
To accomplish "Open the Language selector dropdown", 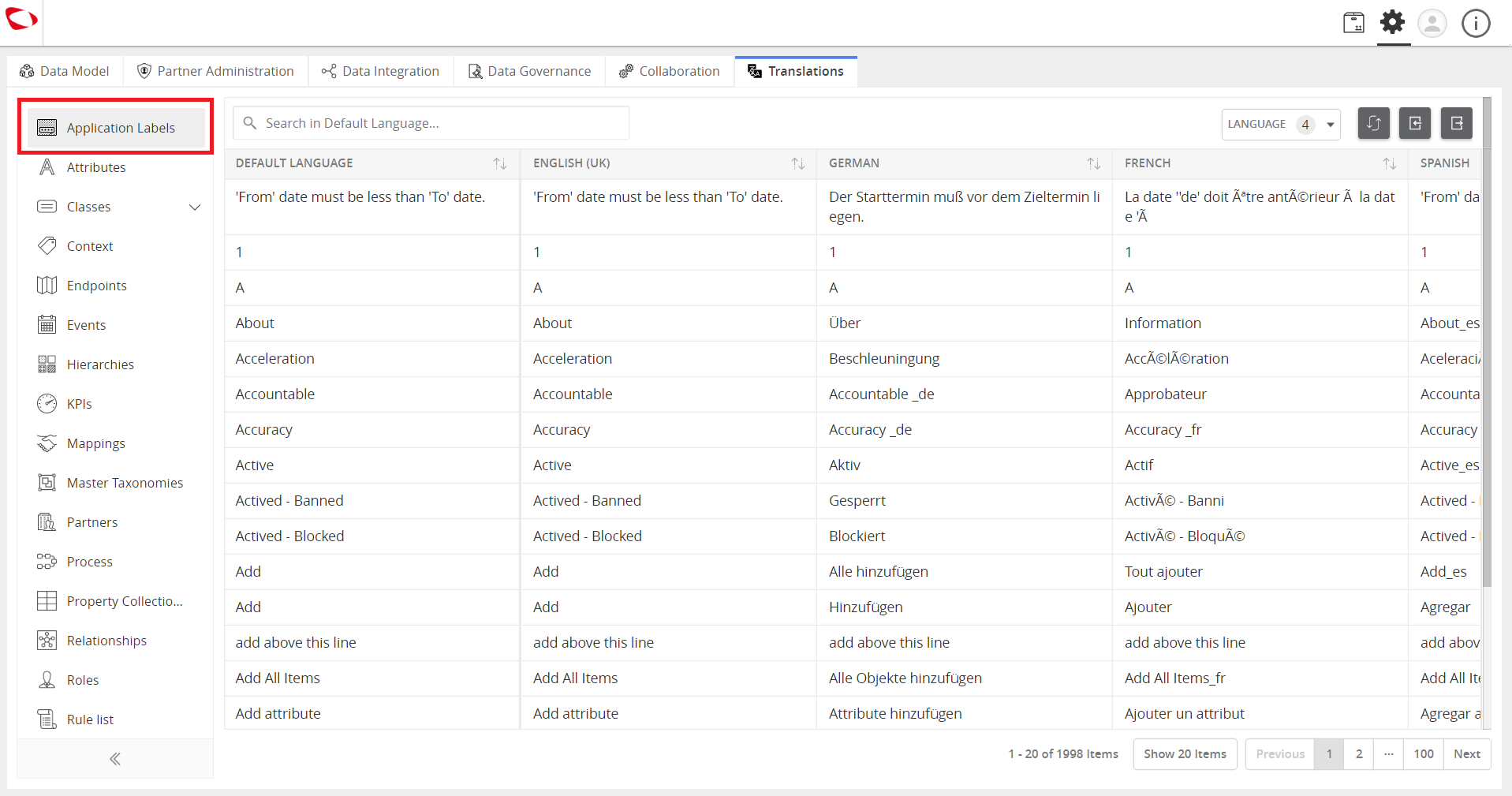I will pos(1281,125).
